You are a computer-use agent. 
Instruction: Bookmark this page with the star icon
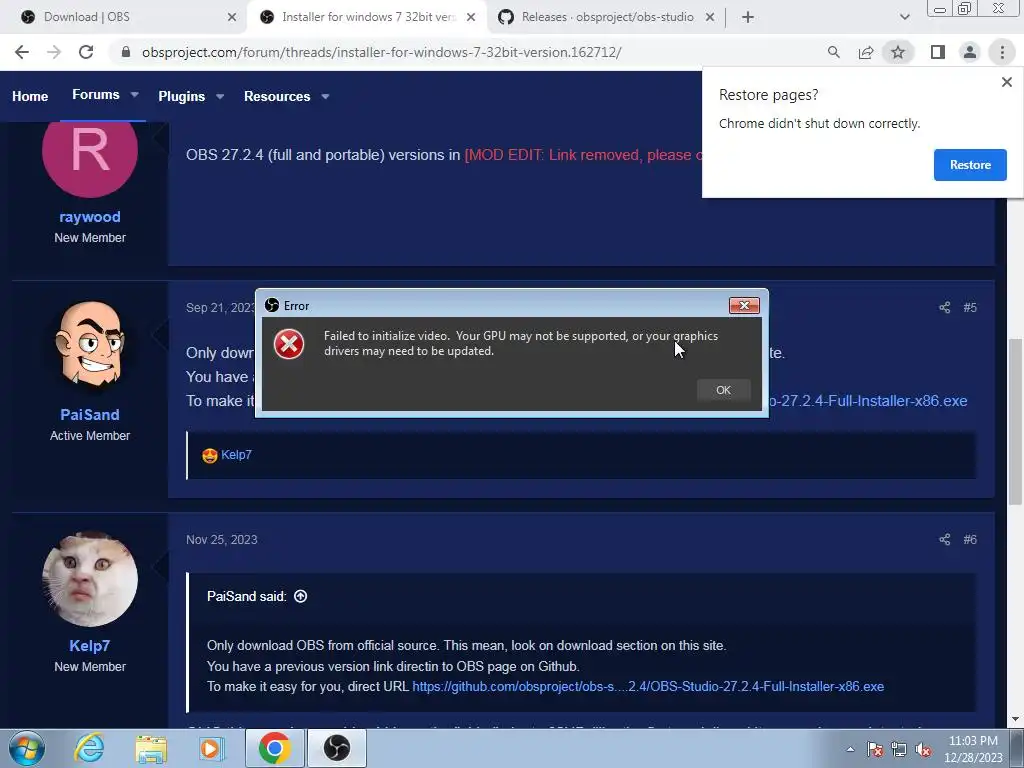point(898,52)
